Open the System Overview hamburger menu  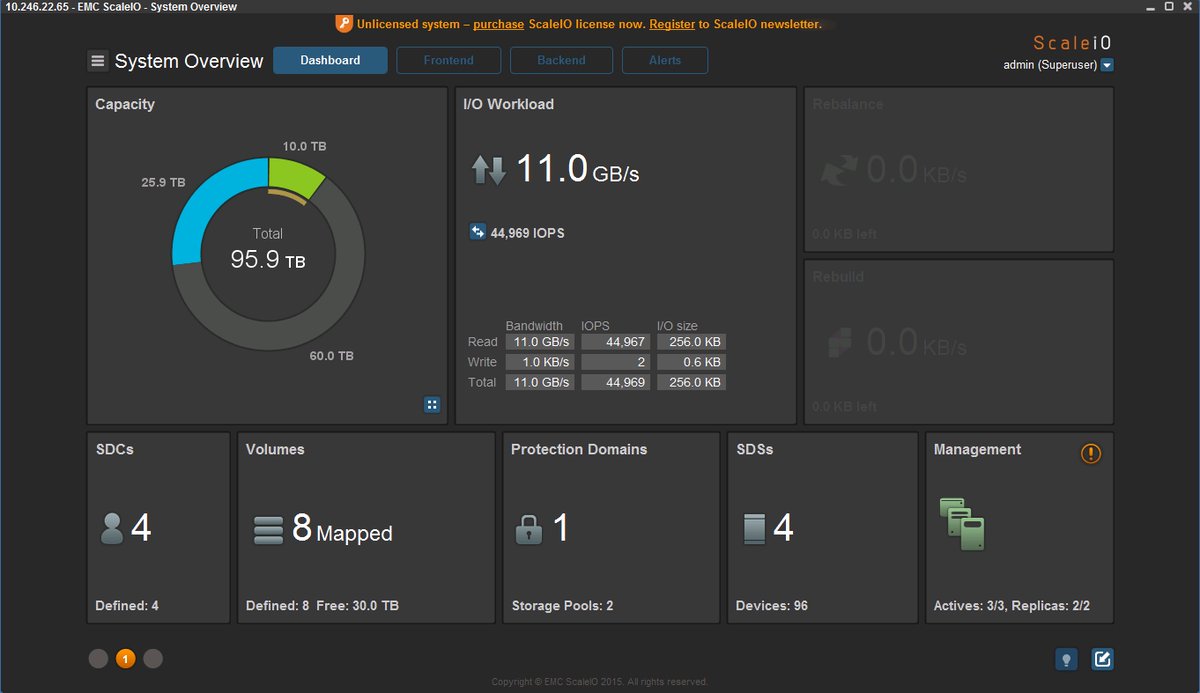[x=97, y=61]
